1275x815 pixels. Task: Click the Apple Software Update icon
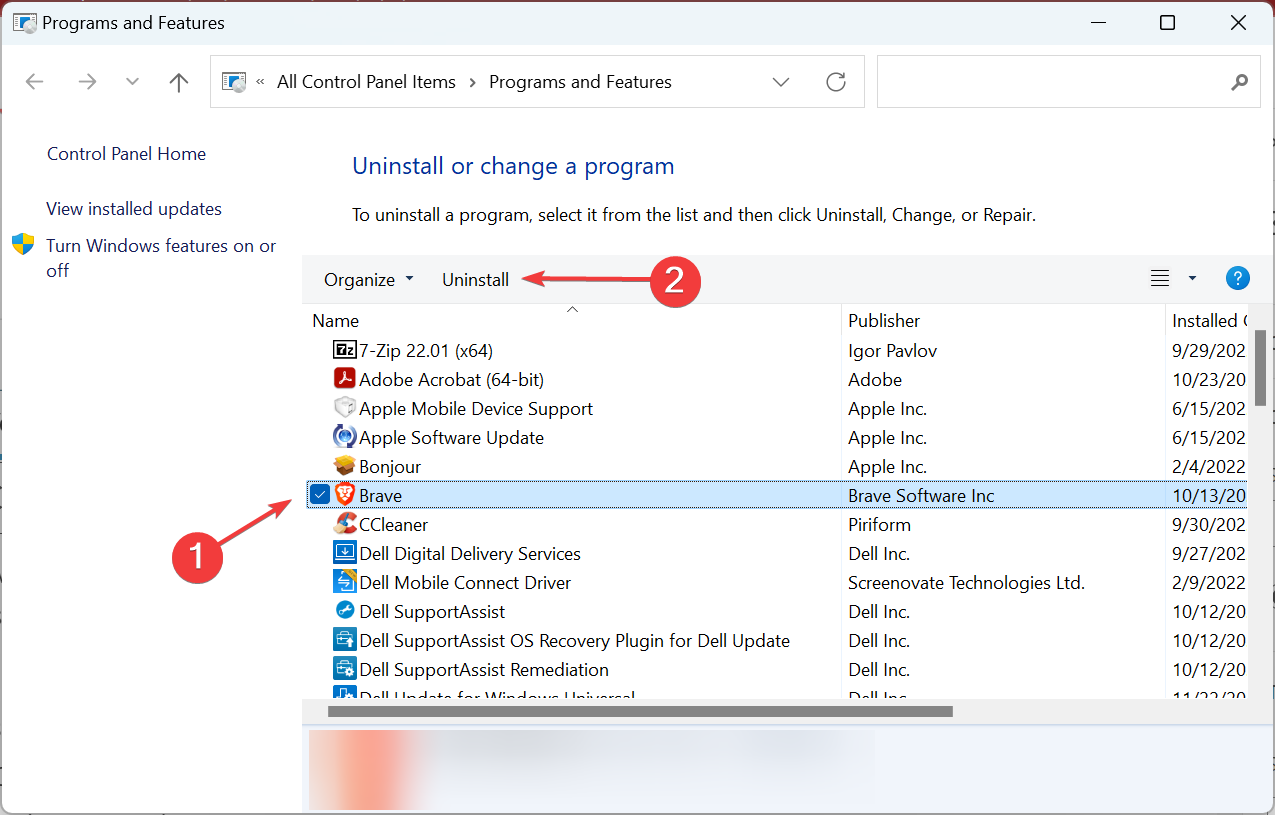(344, 437)
